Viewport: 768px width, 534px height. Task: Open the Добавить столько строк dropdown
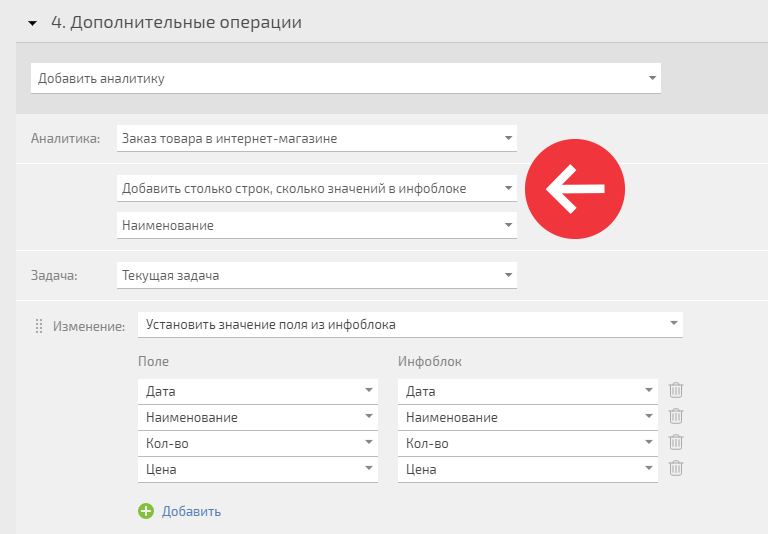(x=317, y=189)
